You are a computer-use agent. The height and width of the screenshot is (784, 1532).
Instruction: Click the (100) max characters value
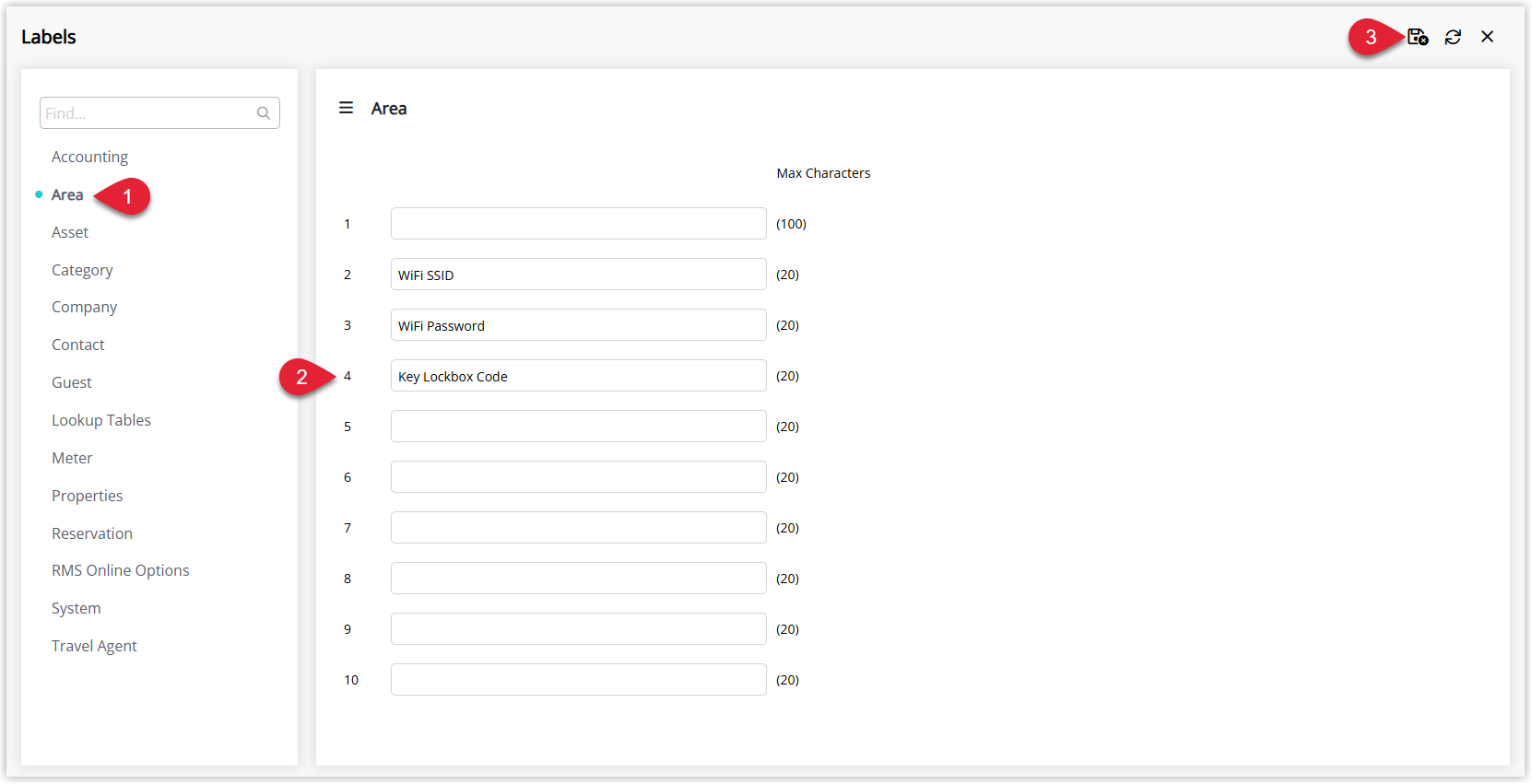coord(791,224)
